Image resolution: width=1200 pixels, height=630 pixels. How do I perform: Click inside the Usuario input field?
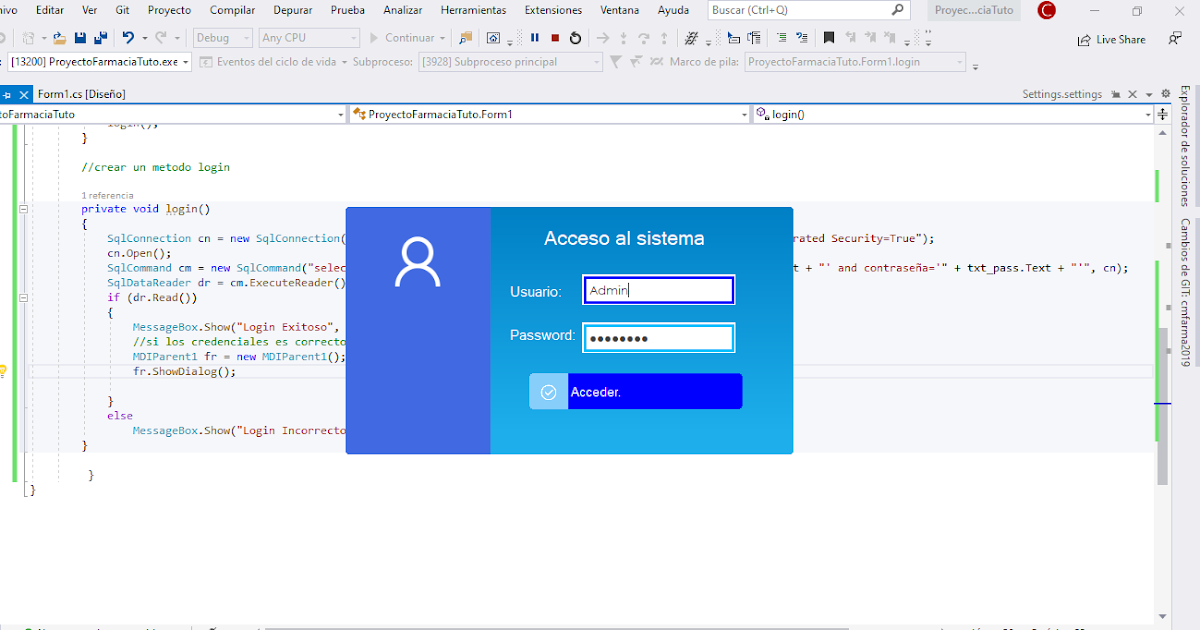(x=658, y=290)
